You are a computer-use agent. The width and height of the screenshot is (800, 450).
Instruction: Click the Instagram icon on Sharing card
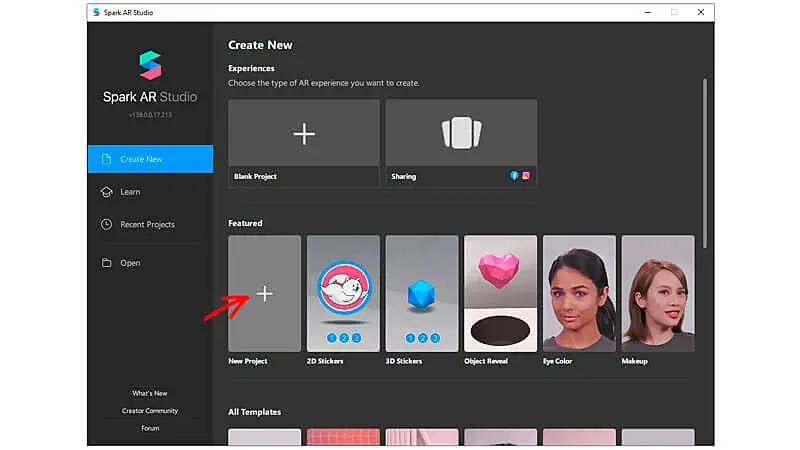tap(526, 176)
